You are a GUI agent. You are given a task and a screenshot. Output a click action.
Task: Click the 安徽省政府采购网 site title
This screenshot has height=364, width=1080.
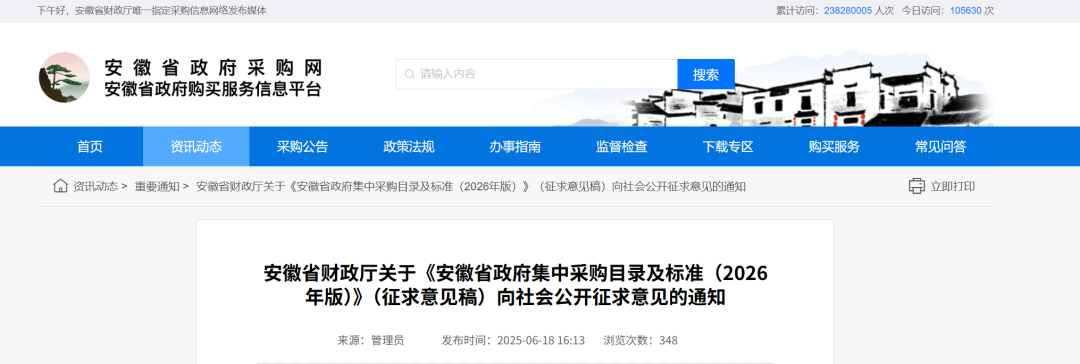[x=213, y=68]
